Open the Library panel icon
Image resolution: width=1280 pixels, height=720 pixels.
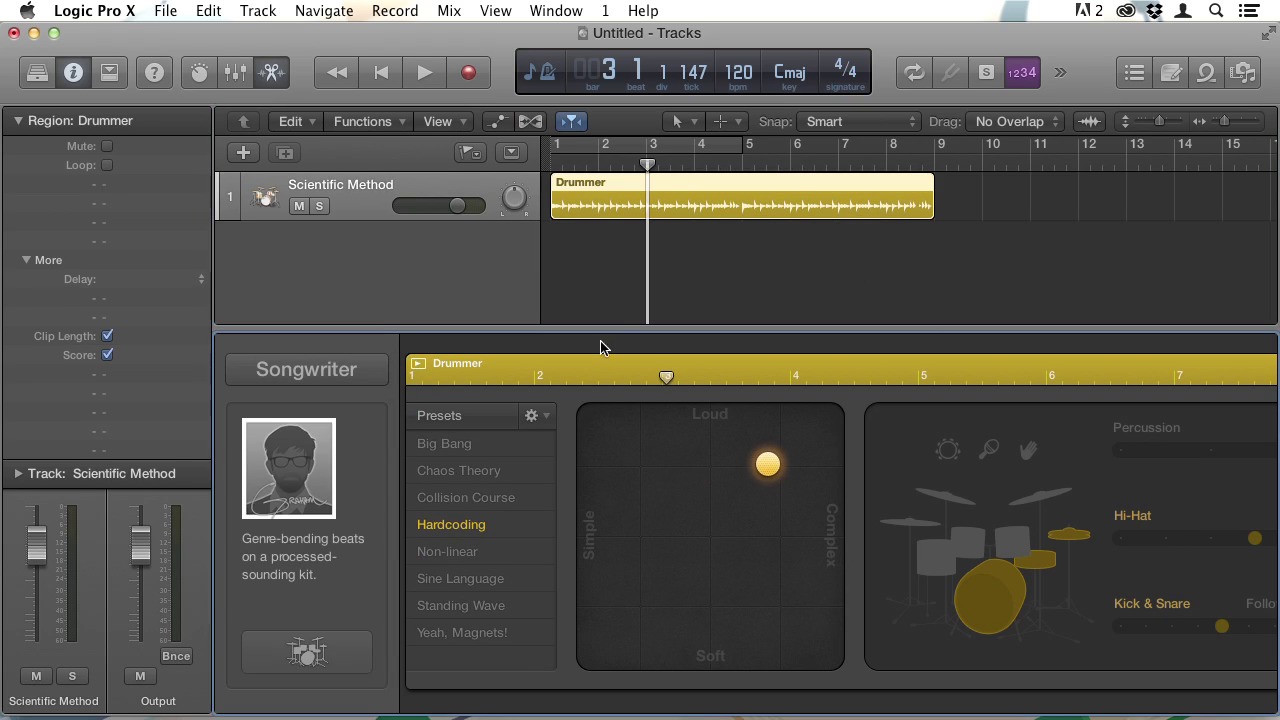pyautogui.click(x=37, y=72)
